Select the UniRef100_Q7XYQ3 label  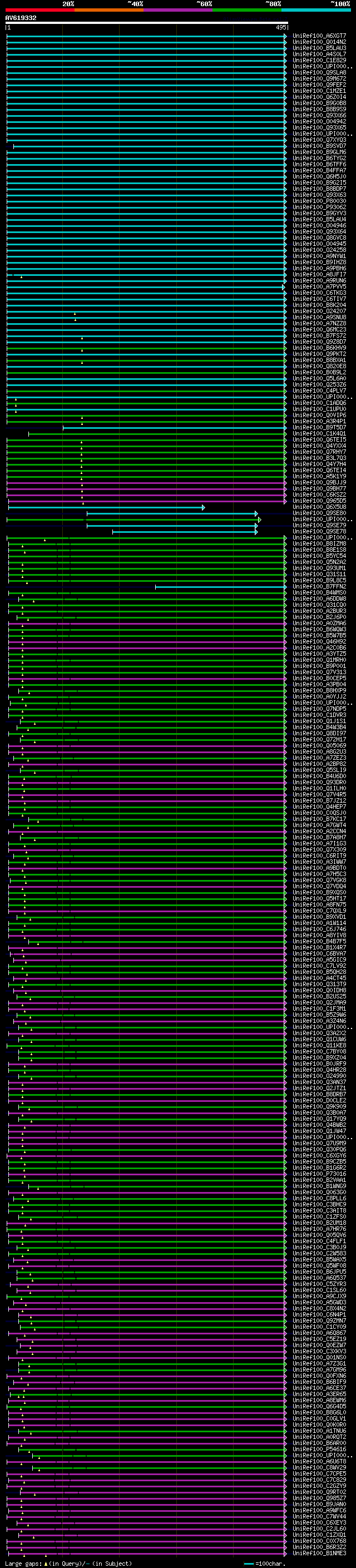319,140
